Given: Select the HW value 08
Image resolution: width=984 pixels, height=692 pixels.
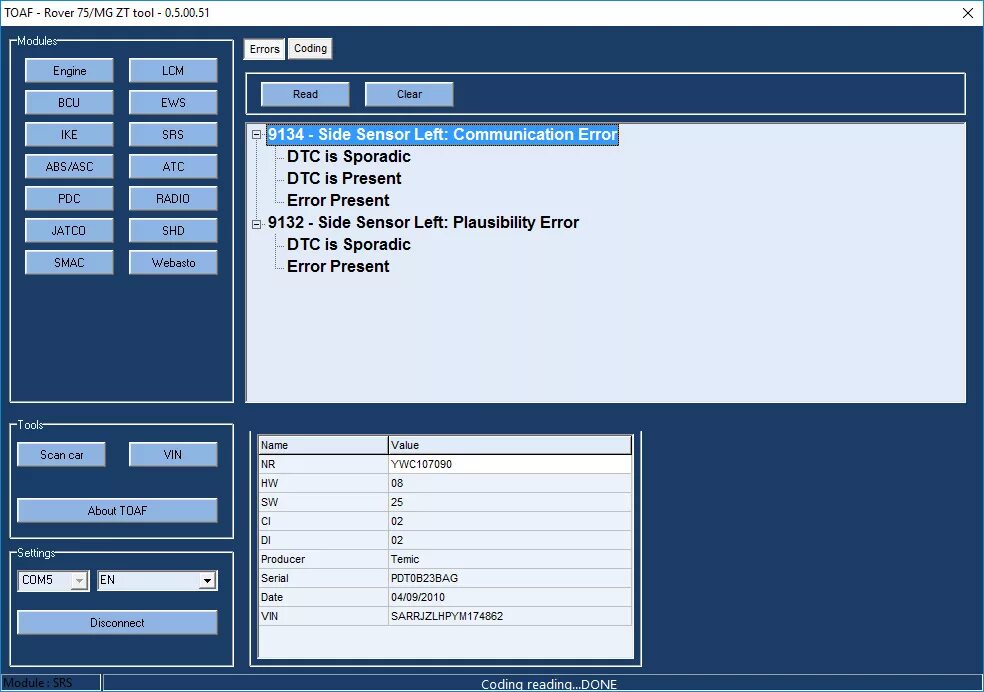Looking at the screenshot, I should tap(510, 483).
